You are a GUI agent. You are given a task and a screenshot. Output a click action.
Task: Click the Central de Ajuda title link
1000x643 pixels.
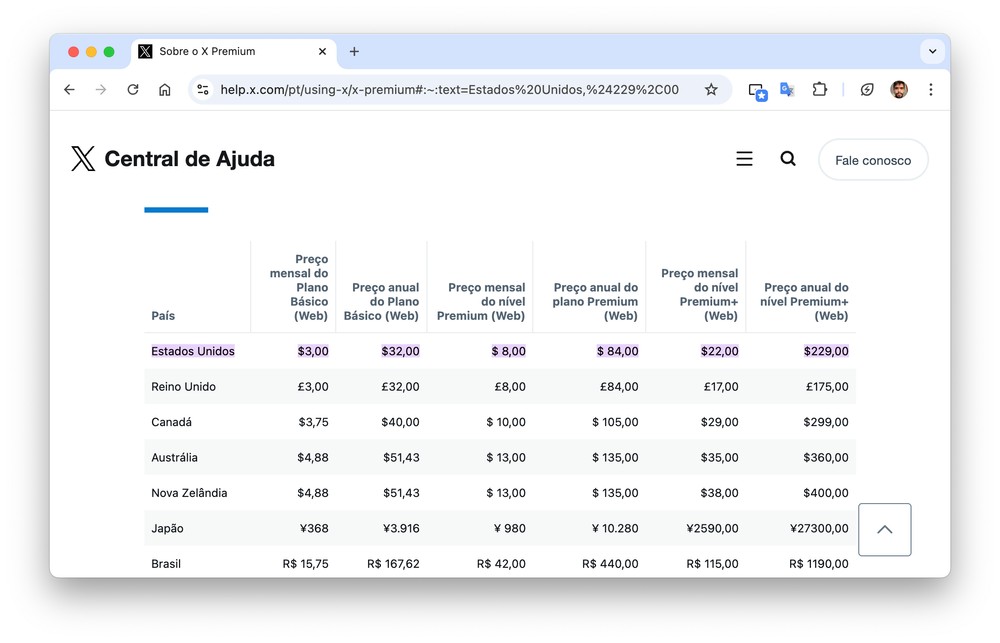(189, 159)
